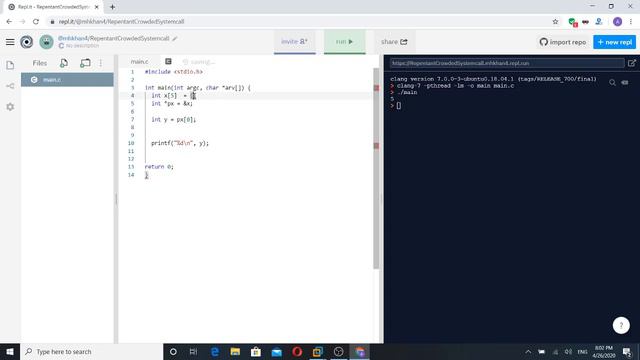
Task: Open files panel more options menu
Action: click(x=100, y=63)
